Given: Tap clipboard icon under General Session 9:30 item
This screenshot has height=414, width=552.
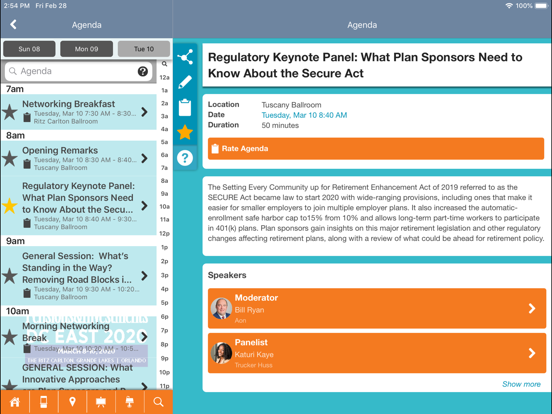Looking at the screenshot, I should coord(27,293).
